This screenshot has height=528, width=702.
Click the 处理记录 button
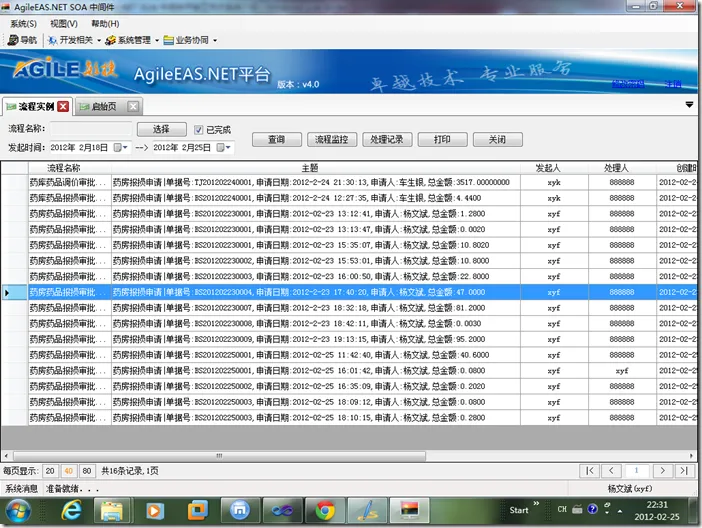[387, 140]
